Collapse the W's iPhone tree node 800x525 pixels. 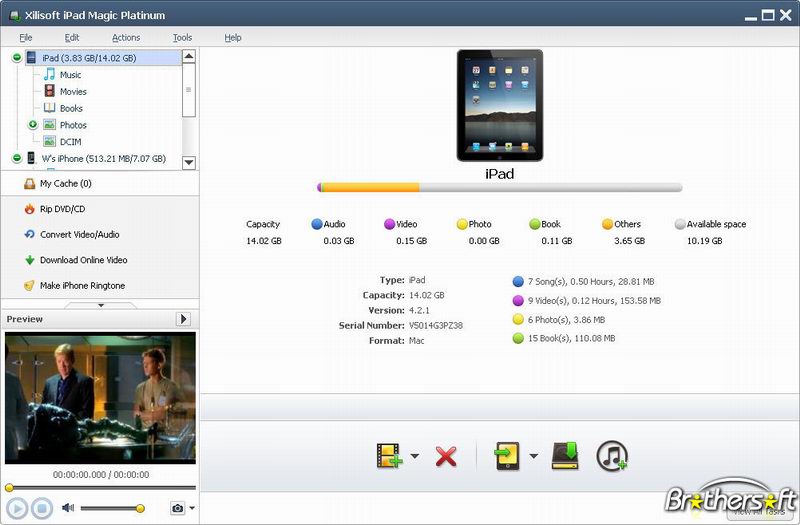pyautogui.click(x=17, y=158)
